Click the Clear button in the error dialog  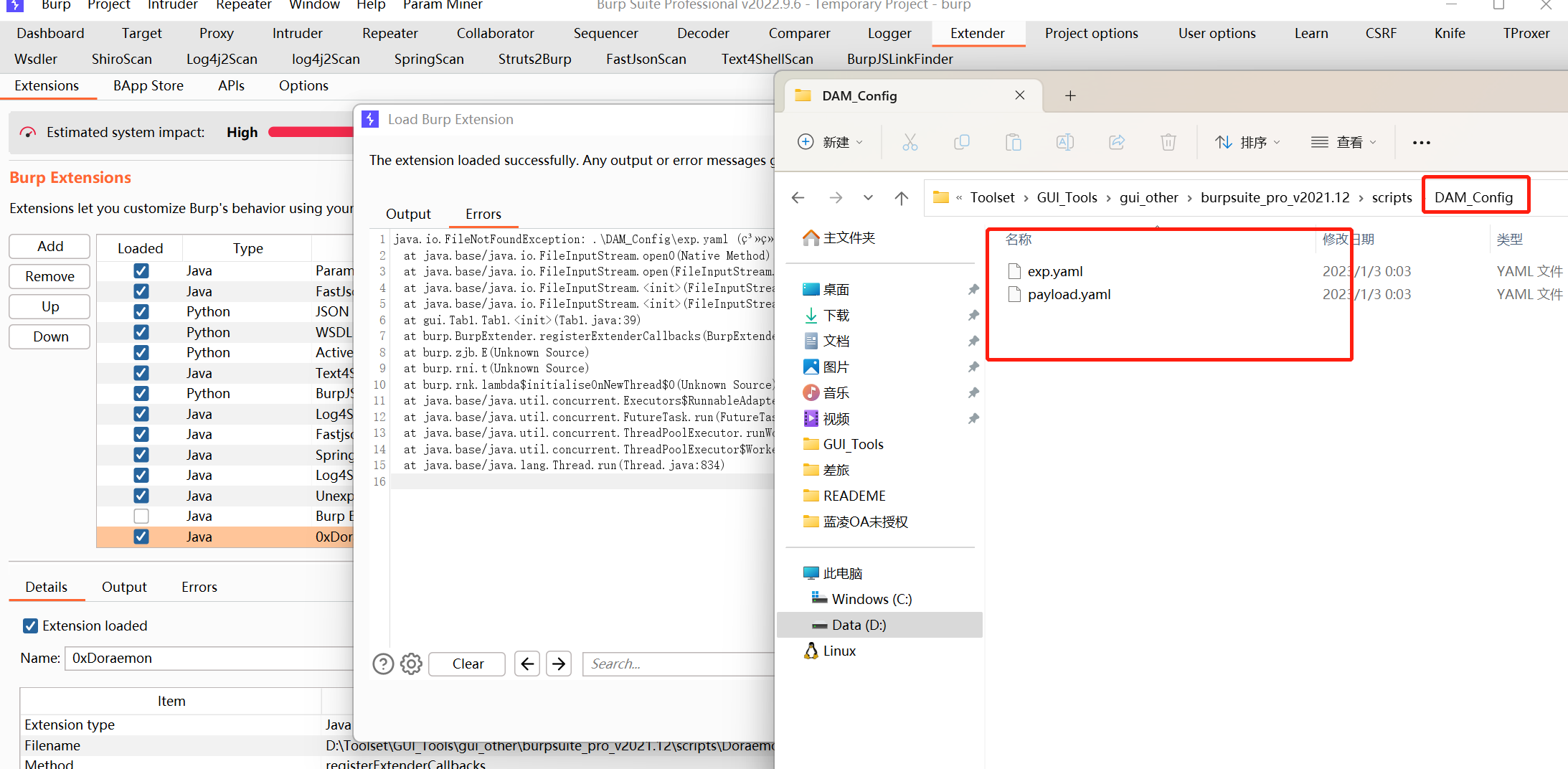click(x=466, y=664)
